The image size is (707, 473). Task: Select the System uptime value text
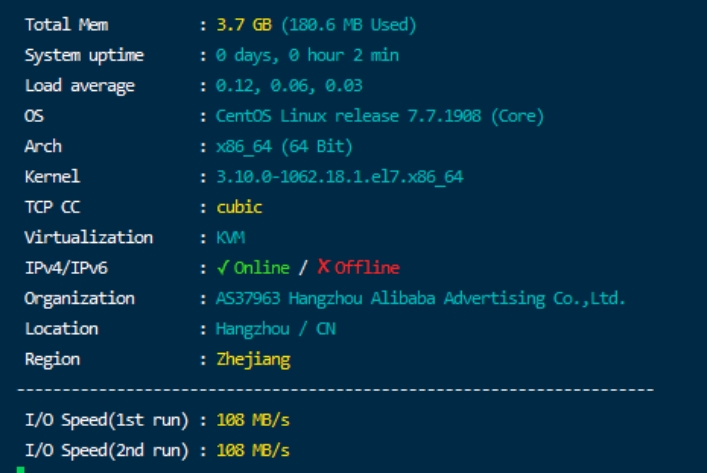tap(307, 55)
